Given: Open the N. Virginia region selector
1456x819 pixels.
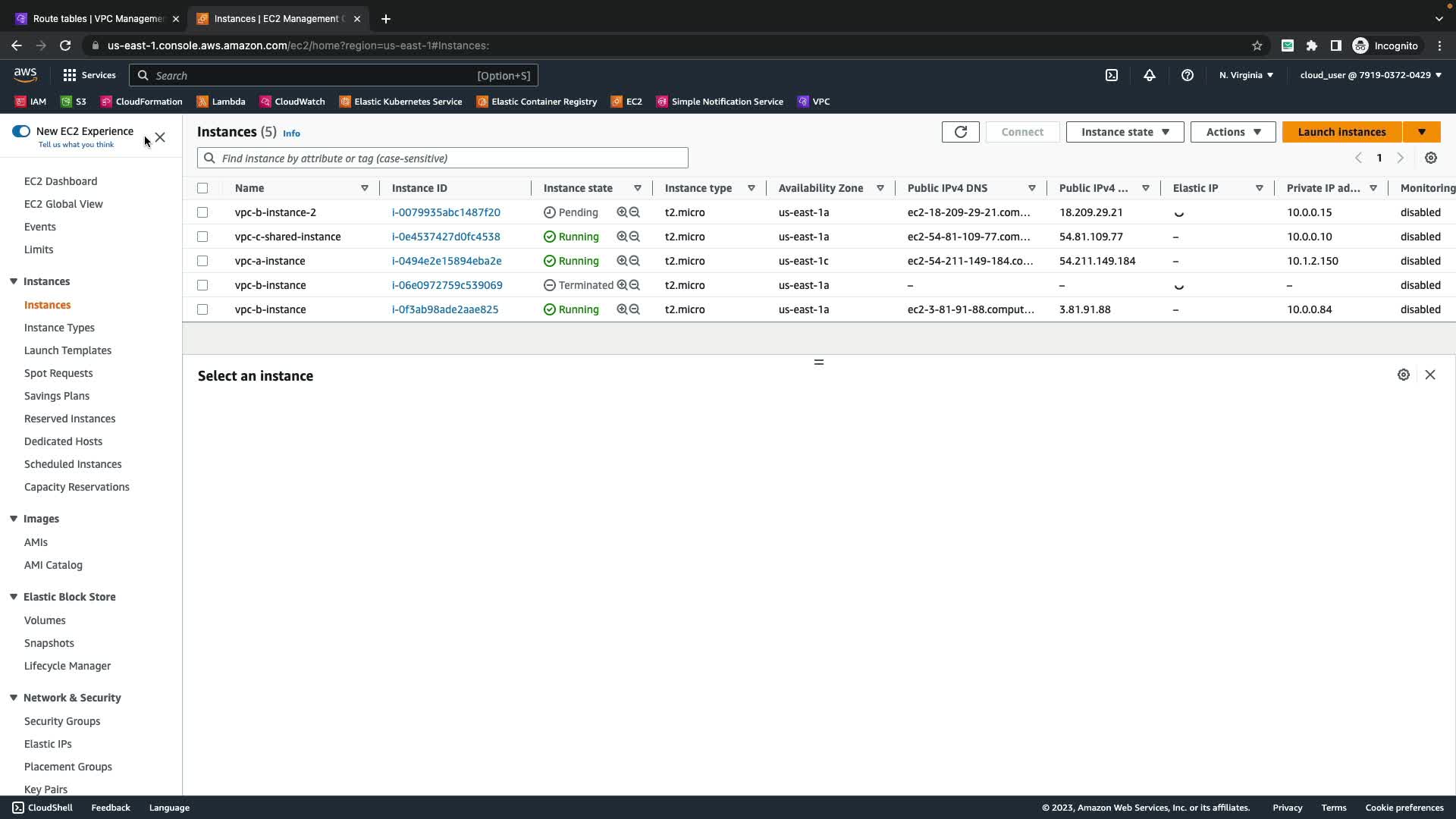Looking at the screenshot, I should pyautogui.click(x=1246, y=75).
